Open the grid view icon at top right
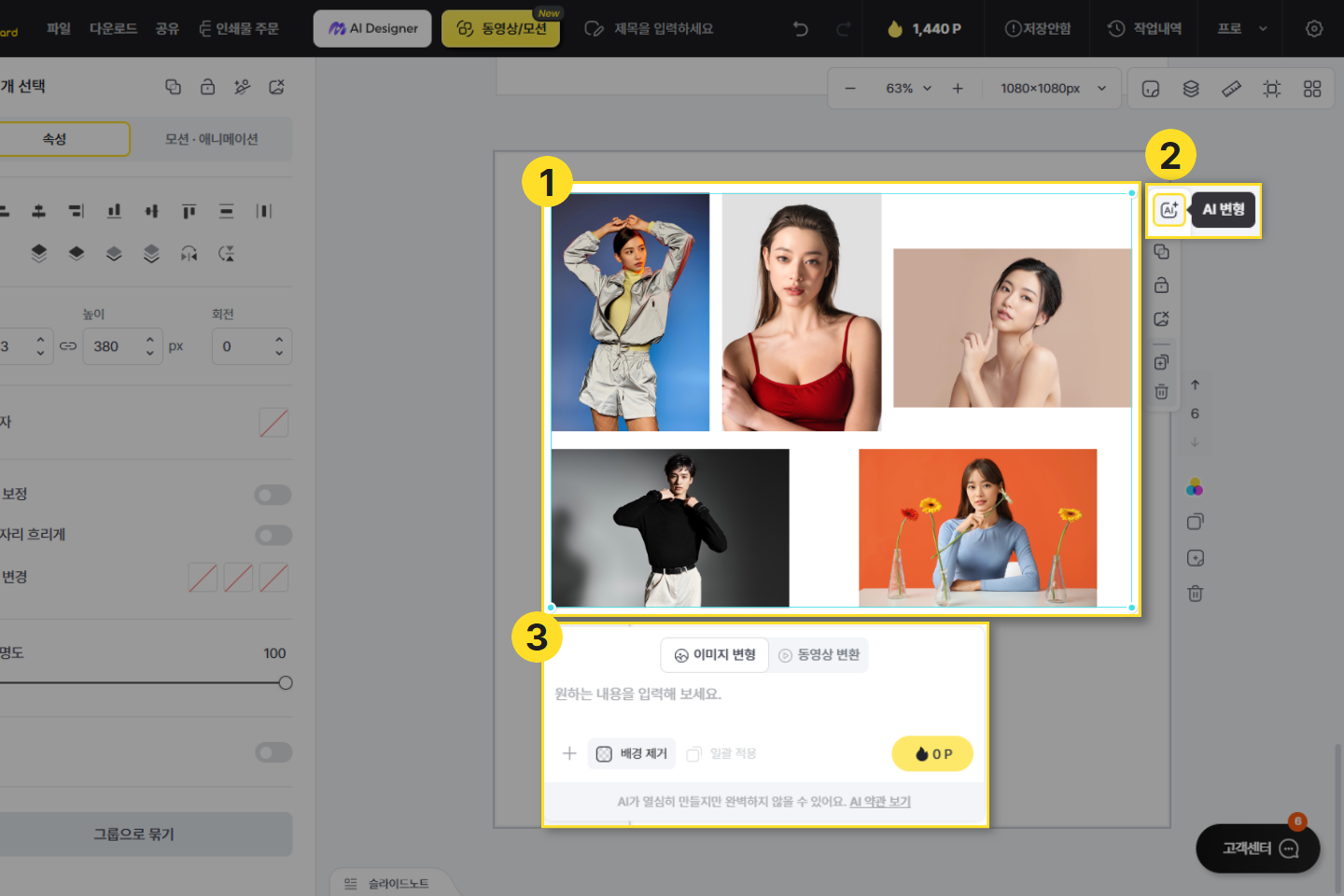Viewport: 1344px width, 896px height. 1312,89
